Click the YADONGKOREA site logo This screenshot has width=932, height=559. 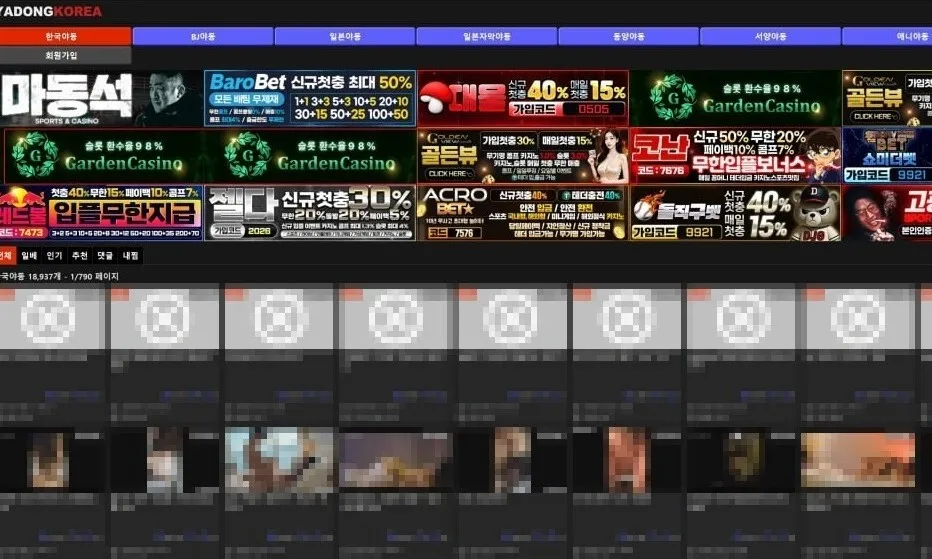51,11
